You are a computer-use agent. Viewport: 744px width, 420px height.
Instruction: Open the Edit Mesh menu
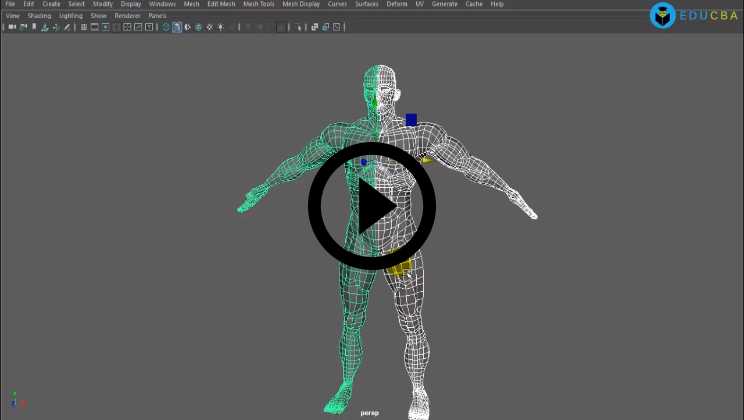coord(221,4)
